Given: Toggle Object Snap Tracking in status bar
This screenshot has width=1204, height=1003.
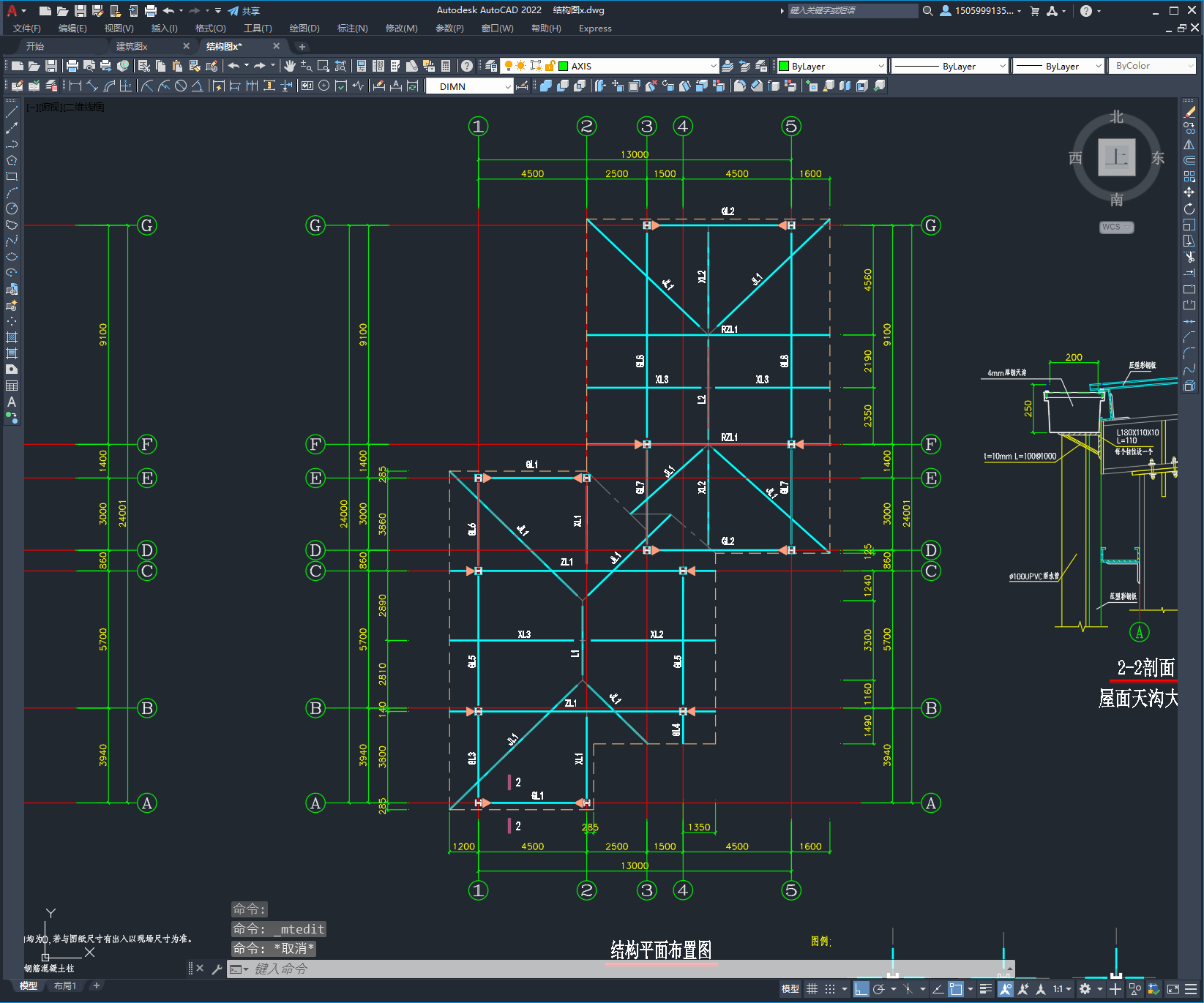Looking at the screenshot, I should click(938, 989).
